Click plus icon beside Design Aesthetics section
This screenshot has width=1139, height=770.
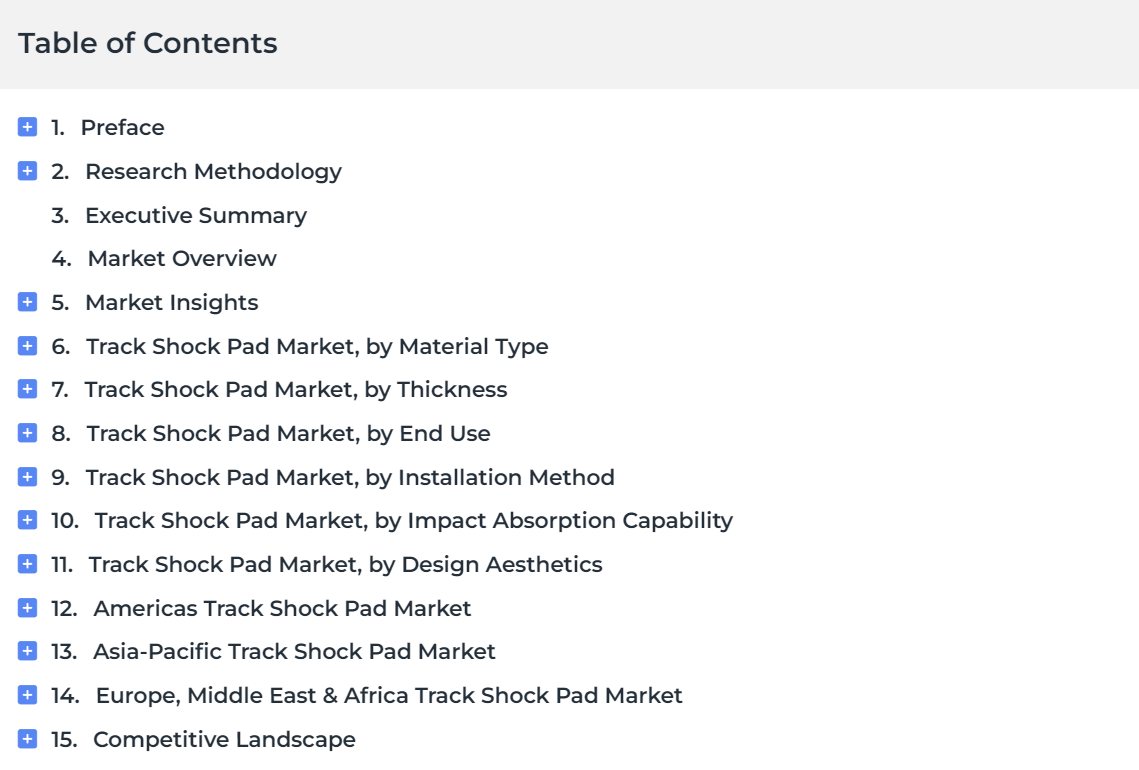pos(28,564)
